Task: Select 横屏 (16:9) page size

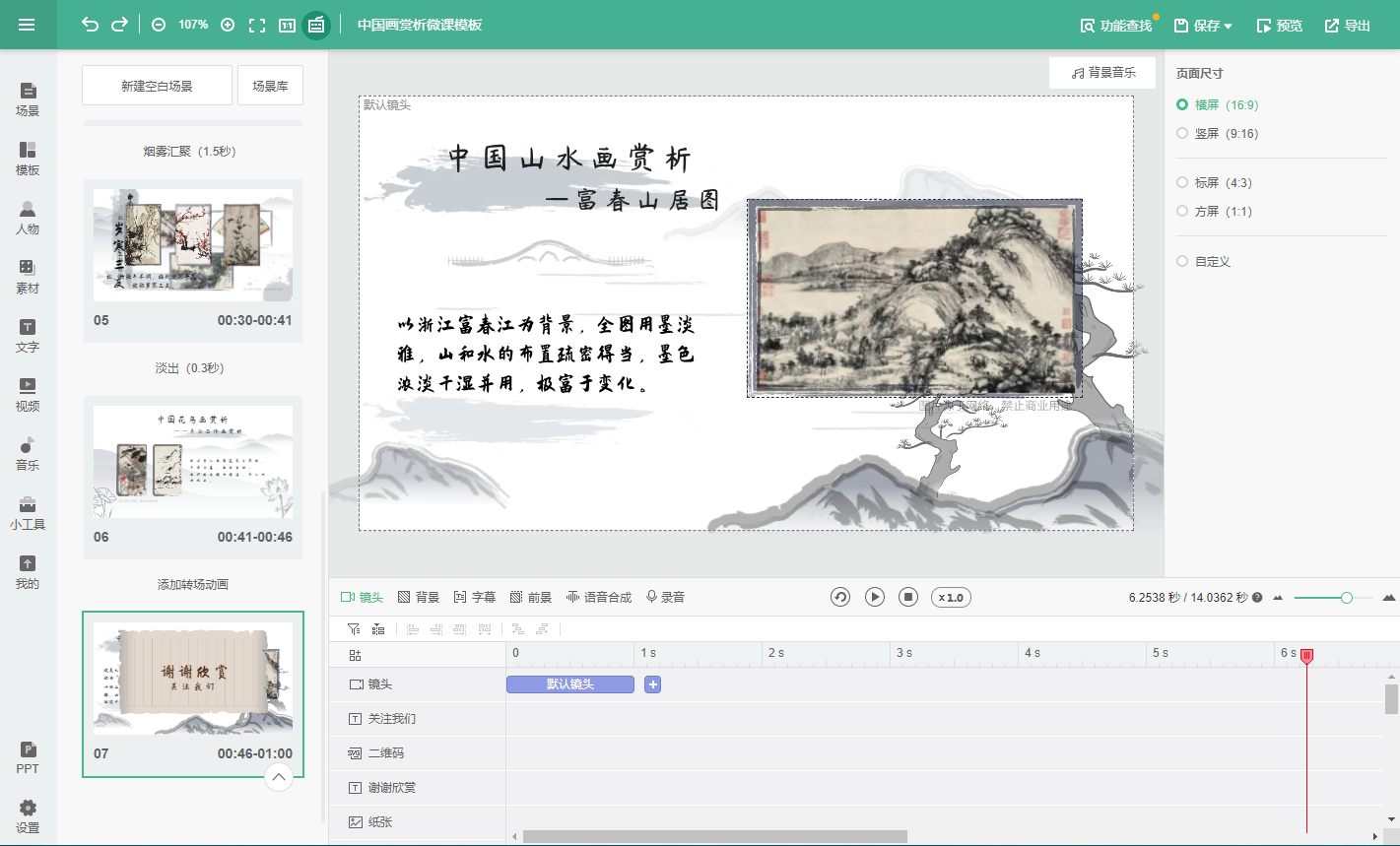Action: (1217, 104)
